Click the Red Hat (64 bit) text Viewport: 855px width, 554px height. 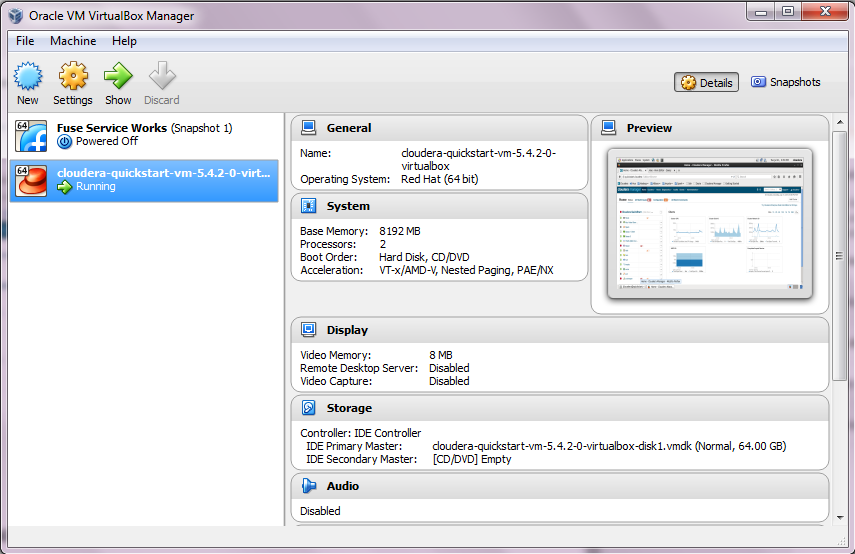point(439,179)
